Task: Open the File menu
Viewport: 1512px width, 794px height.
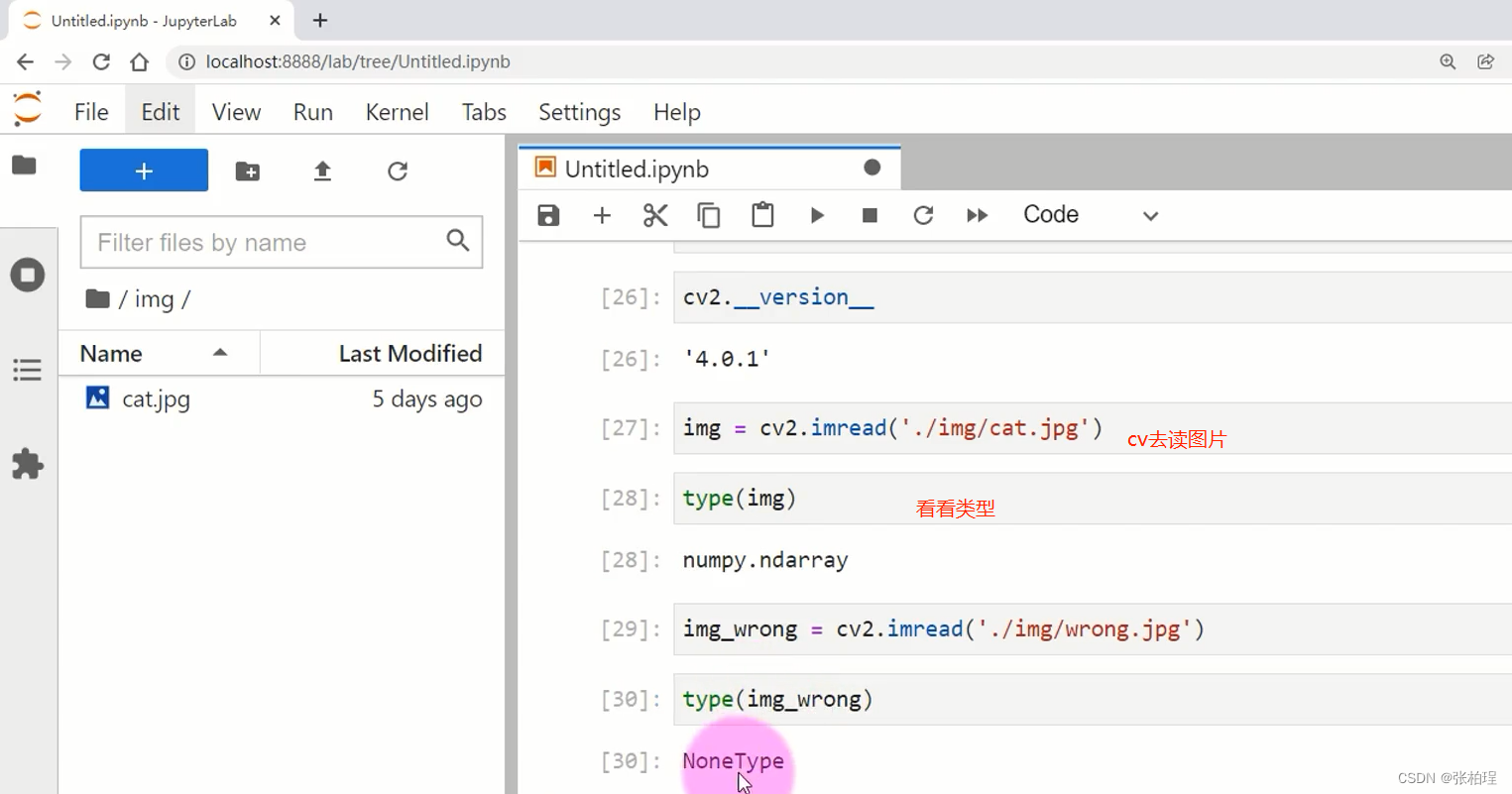Action: [91, 112]
